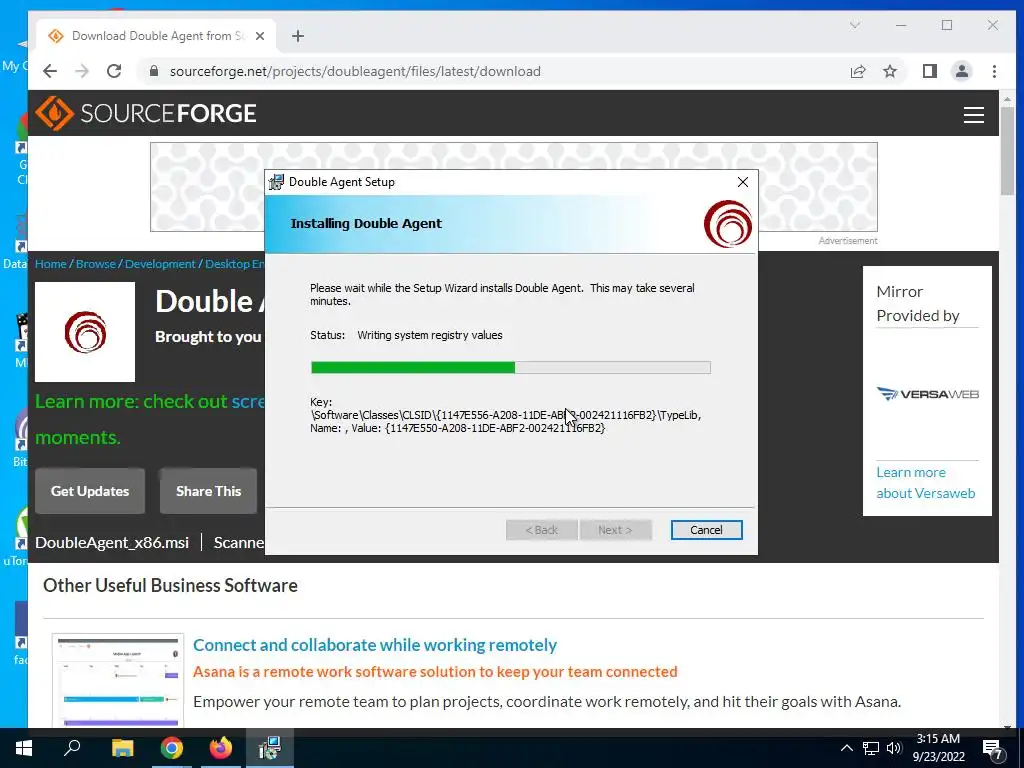Show hidden system tray icons
This screenshot has width=1024, height=768.
pos(846,748)
